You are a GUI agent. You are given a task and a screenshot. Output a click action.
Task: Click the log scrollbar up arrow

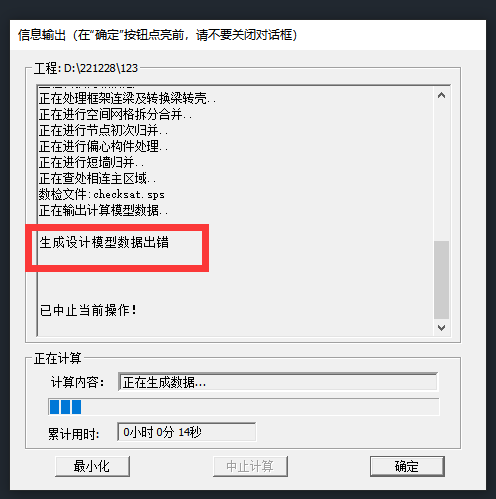tap(442, 96)
